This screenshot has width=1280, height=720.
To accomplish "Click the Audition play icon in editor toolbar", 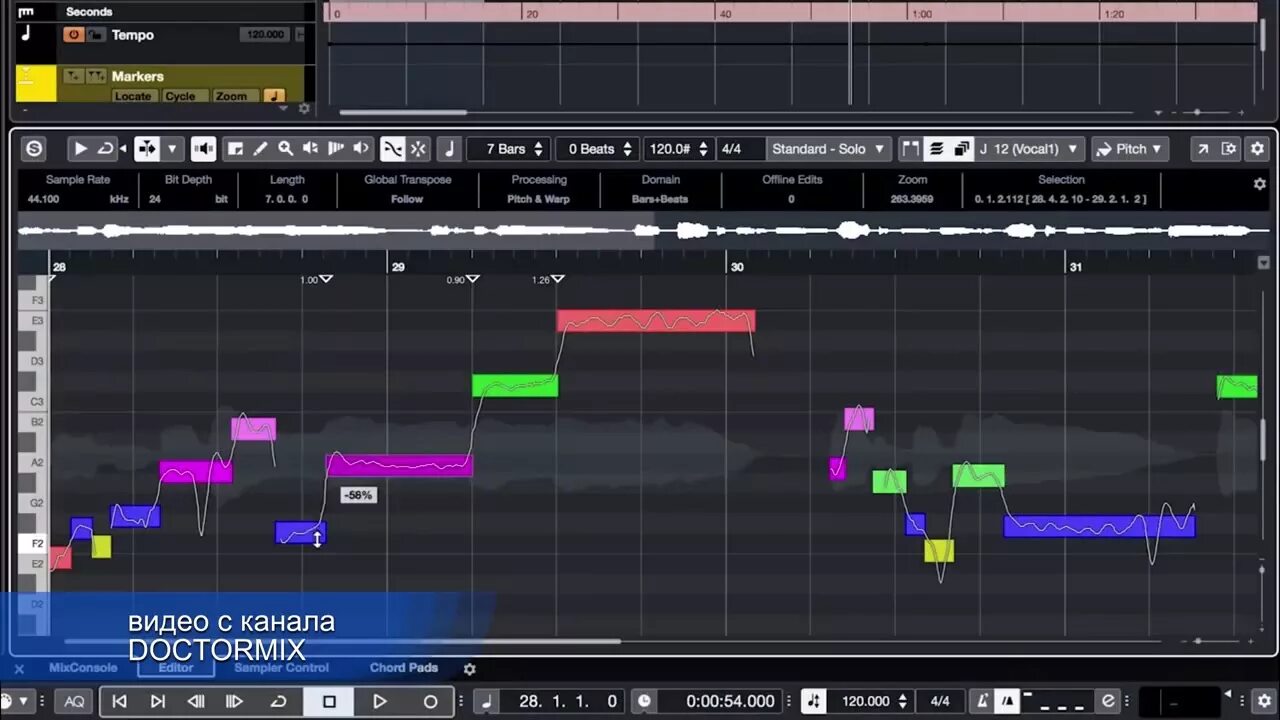I will coord(81,149).
